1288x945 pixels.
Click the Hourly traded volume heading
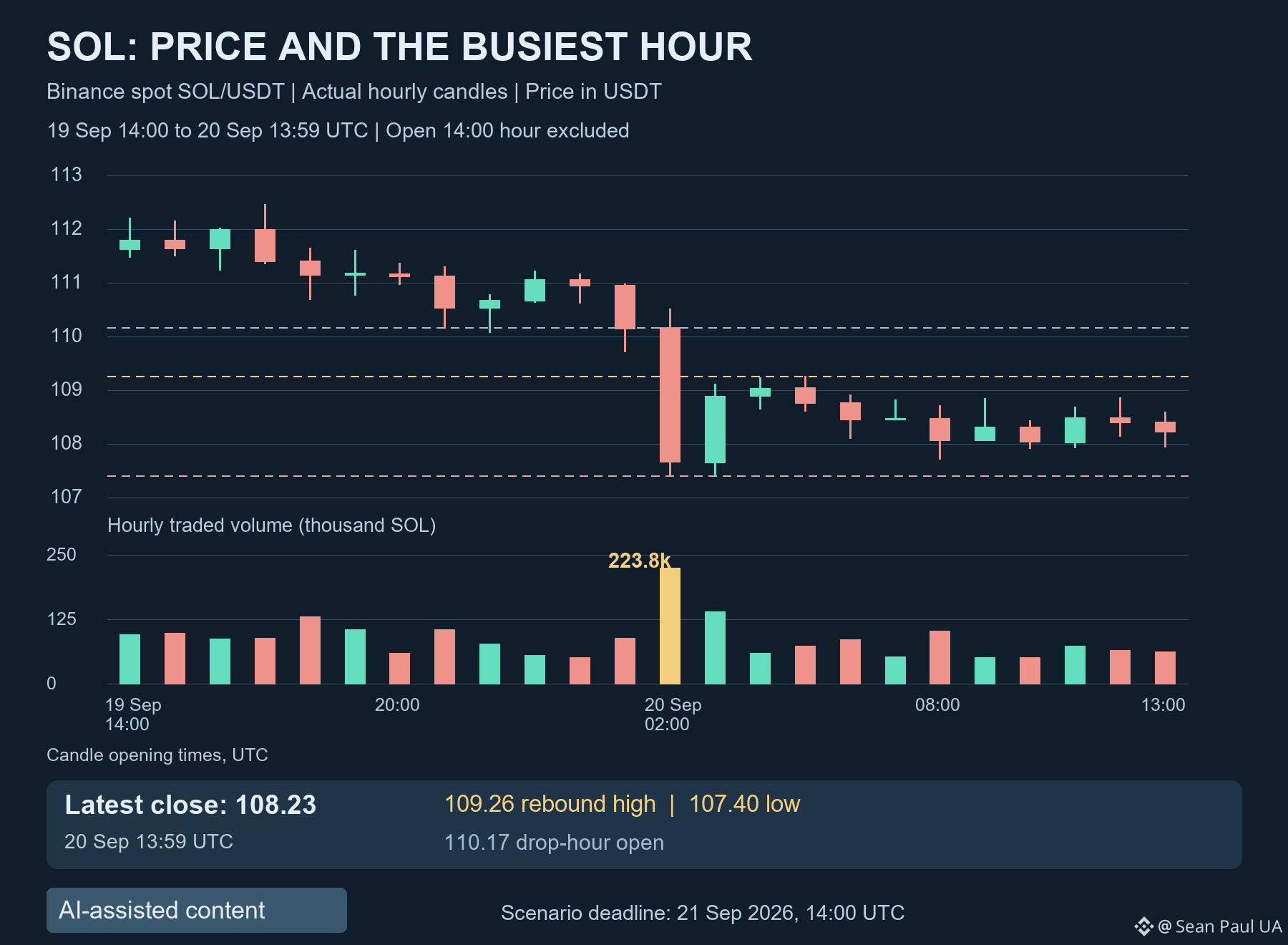pos(271,525)
